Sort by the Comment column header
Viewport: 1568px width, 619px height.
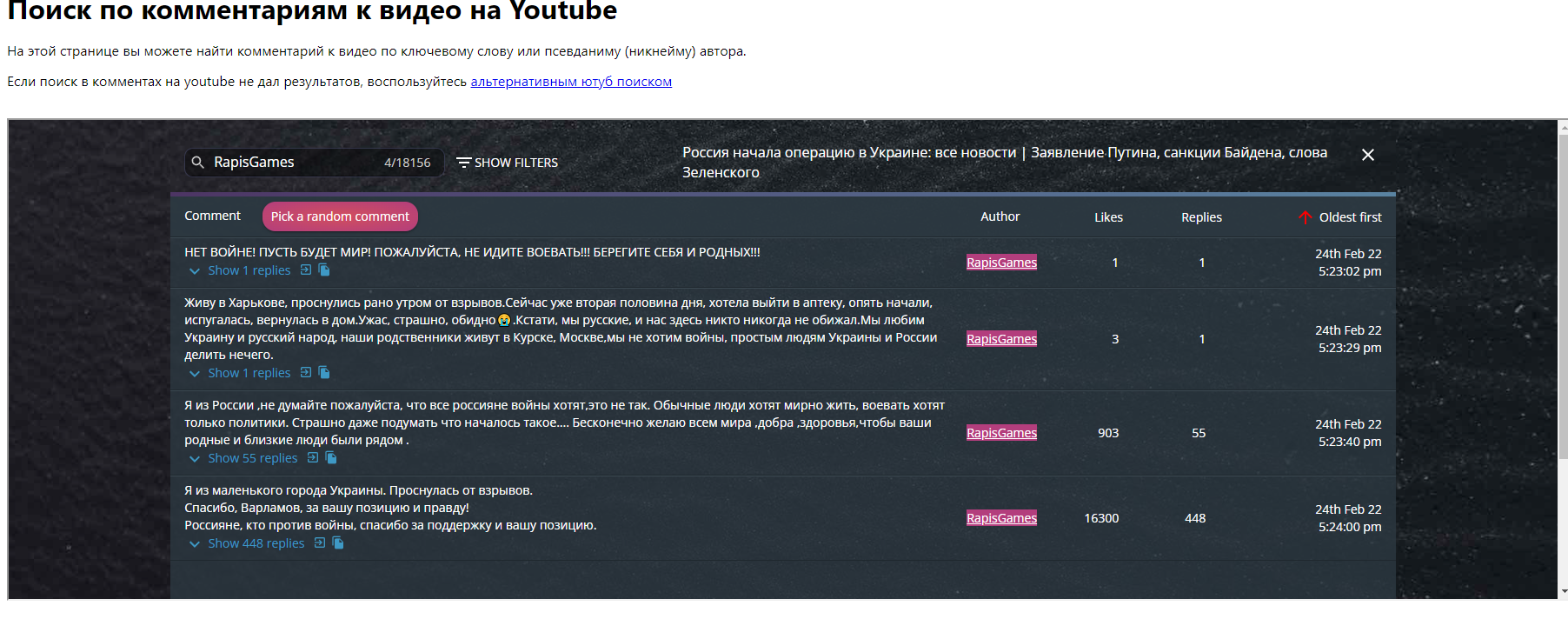(212, 216)
